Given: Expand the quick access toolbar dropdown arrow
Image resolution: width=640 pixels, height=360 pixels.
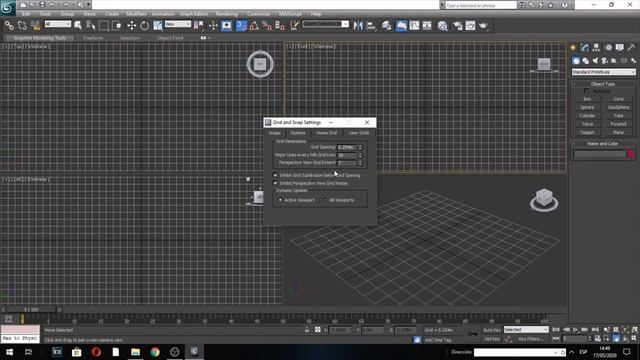Looking at the screenshot, I should 88,5.
